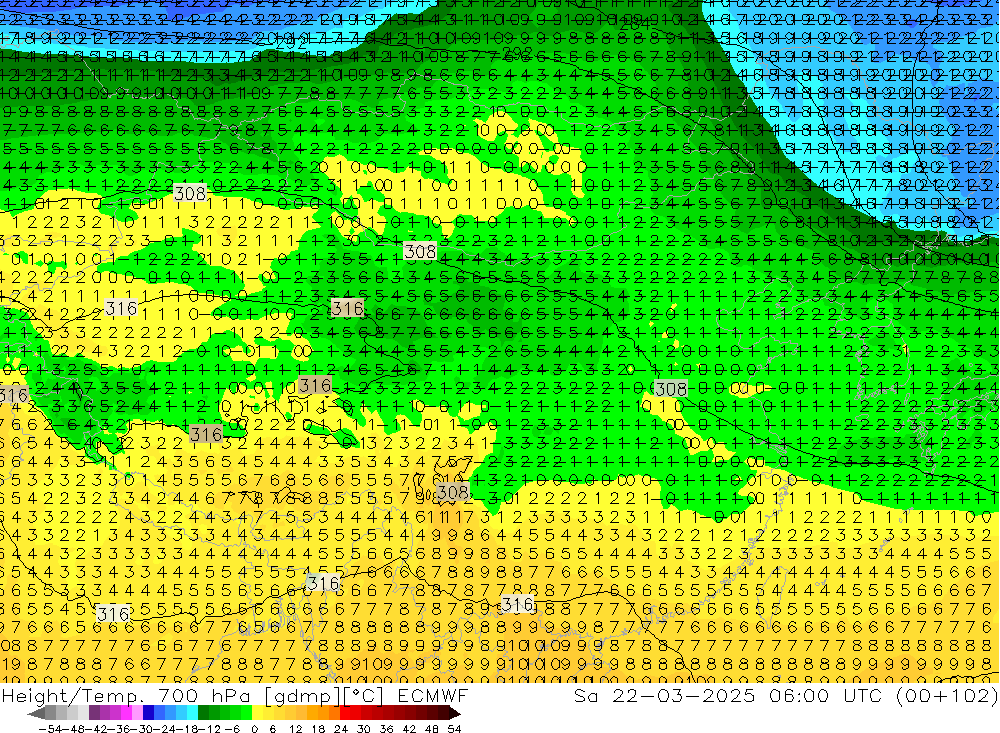
Task: Click the '-6' value under the color scale
Action: point(232,729)
